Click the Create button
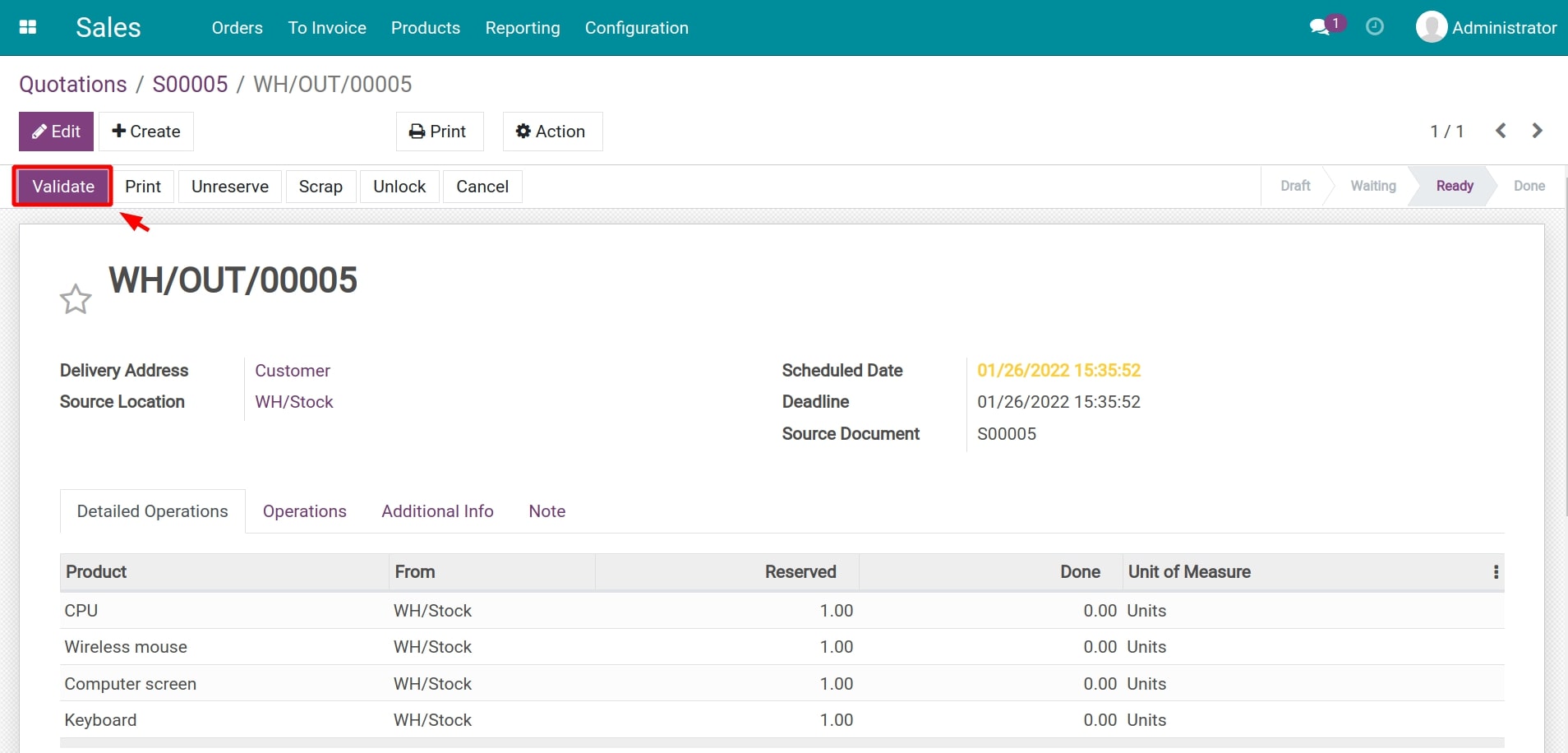This screenshot has width=1568, height=753. [x=146, y=132]
